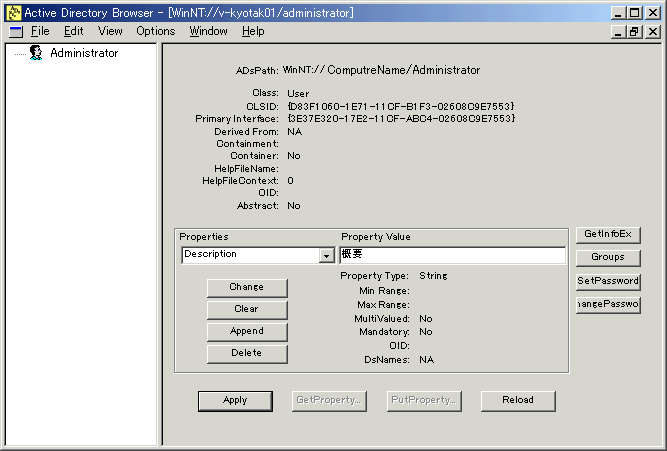Open the Options menu

coord(155,31)
